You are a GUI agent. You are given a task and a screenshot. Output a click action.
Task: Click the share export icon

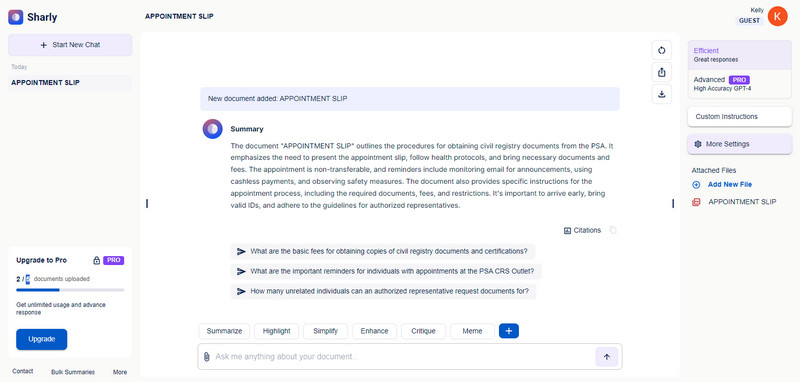pos(662,72)
